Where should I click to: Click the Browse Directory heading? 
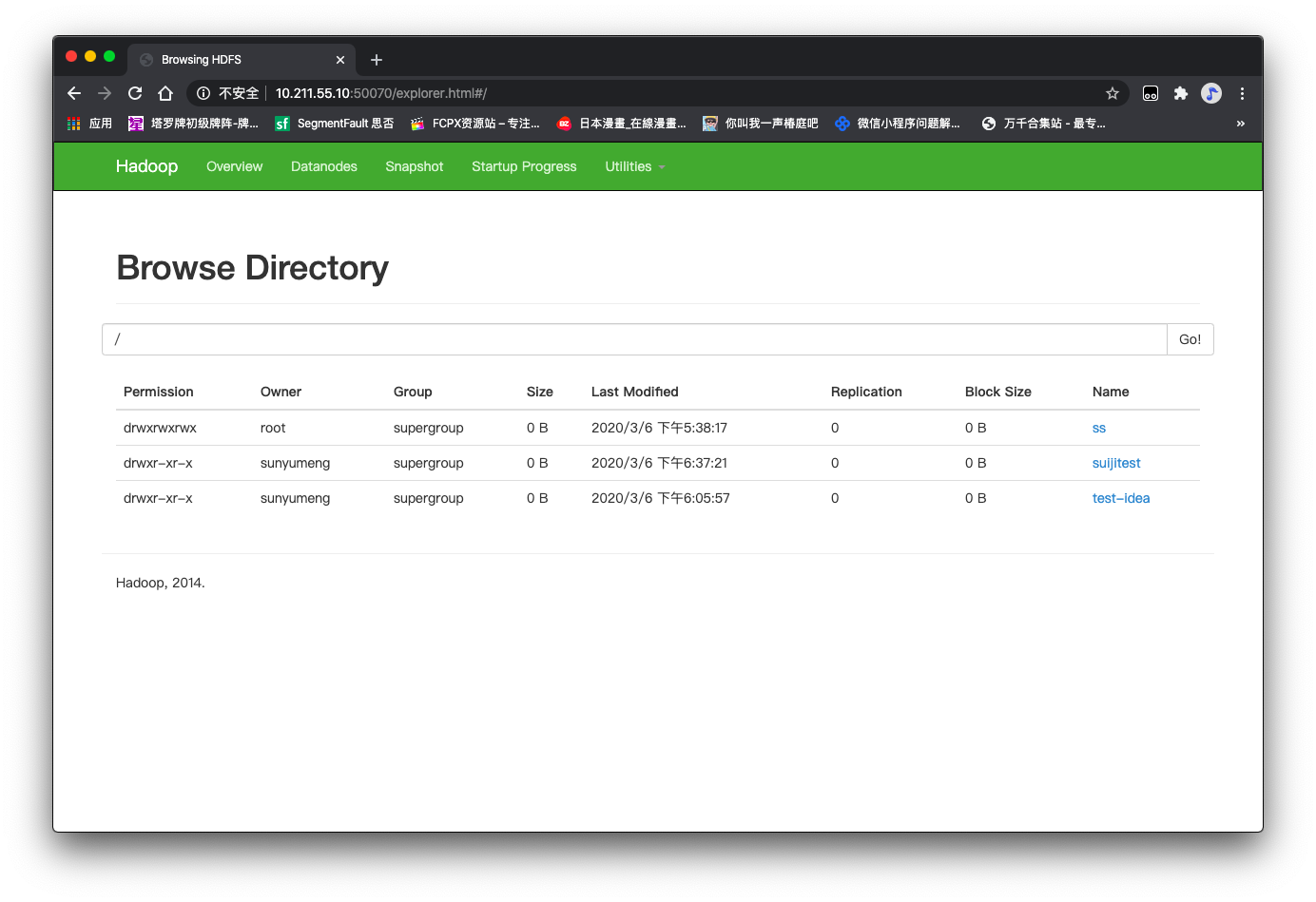(252, 268)
